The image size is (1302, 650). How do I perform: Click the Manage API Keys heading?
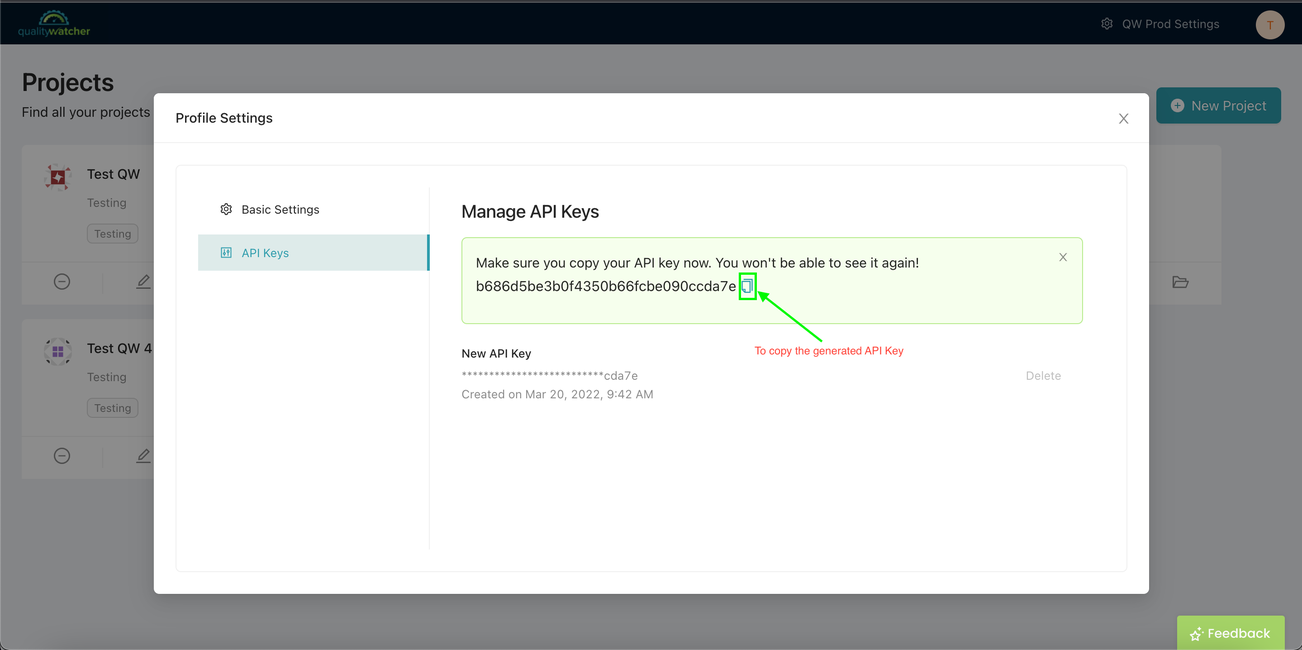pos(530,212)
